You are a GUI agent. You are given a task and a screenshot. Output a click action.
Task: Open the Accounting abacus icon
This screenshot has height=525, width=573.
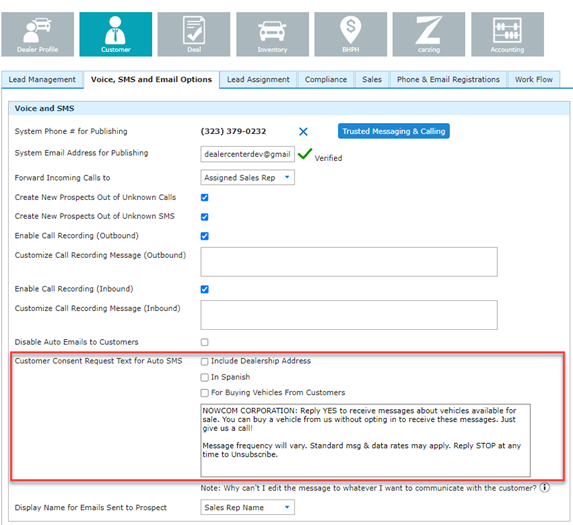pos(507,34)
